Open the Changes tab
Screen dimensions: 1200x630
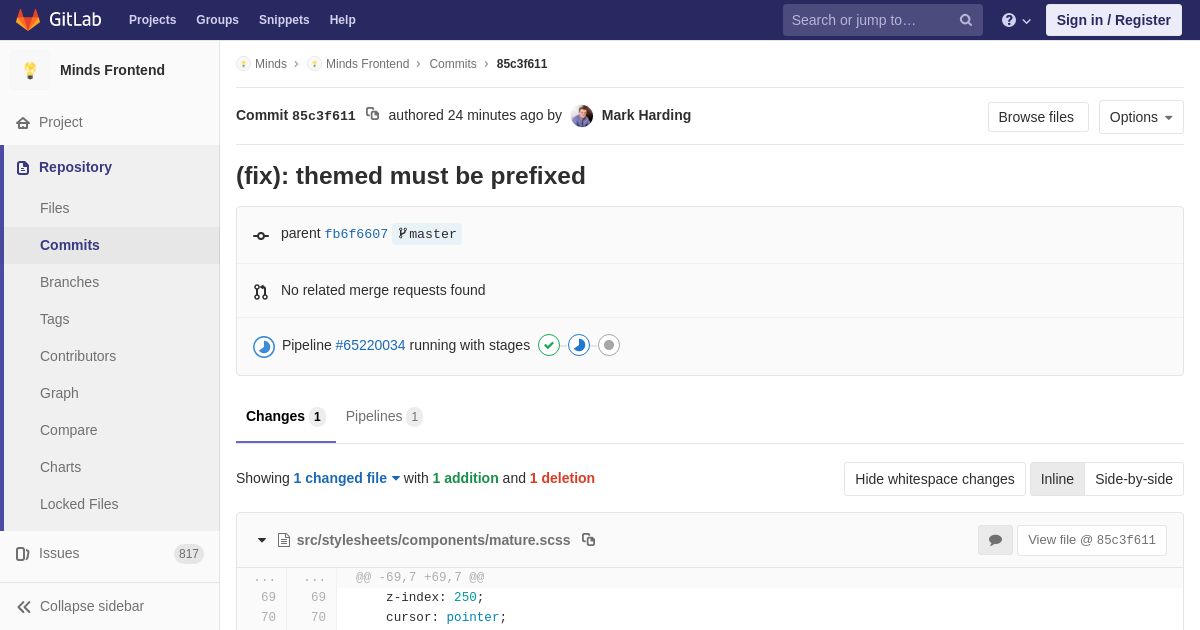click(286, 416)
